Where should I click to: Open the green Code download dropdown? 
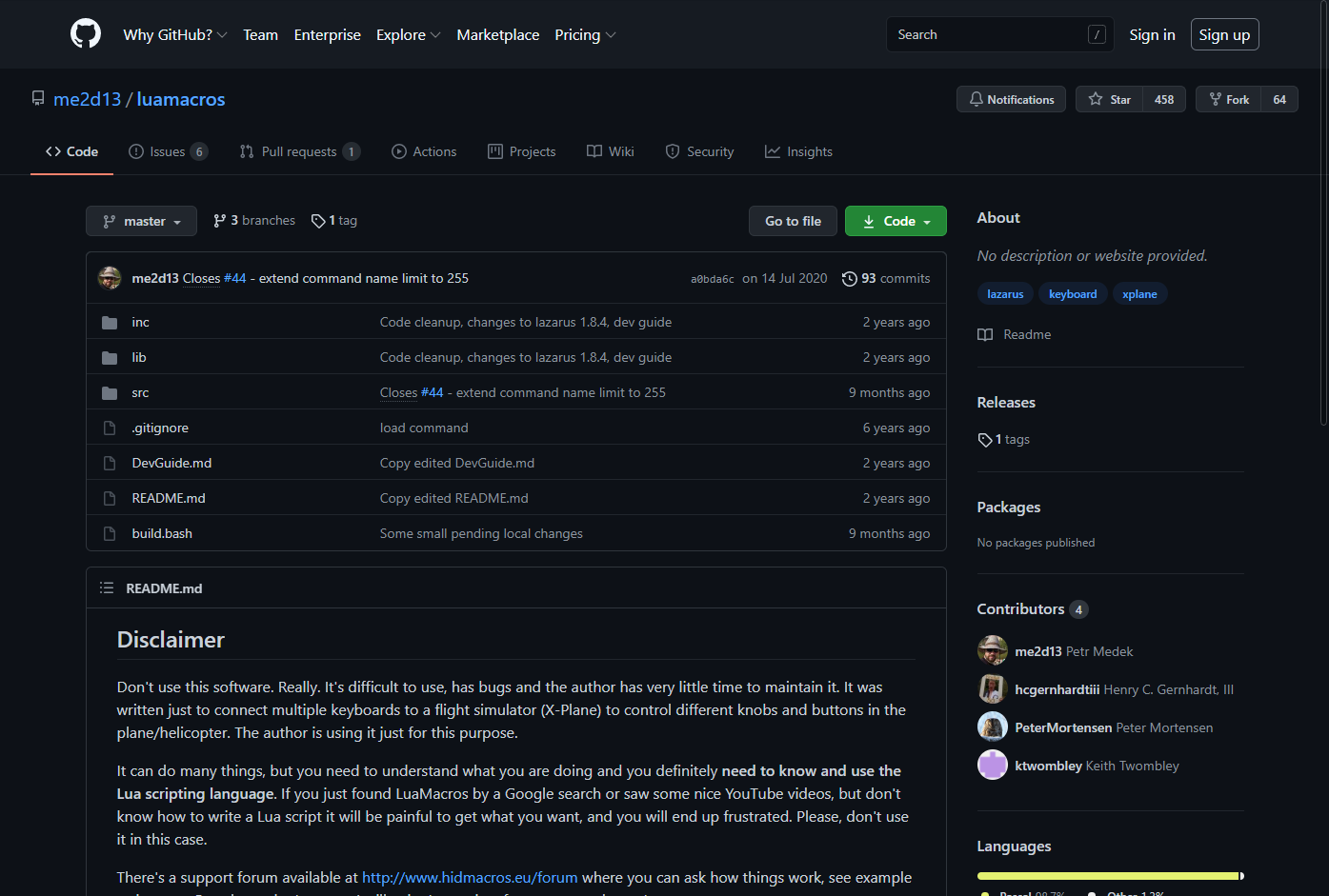[x=896, y=221]
